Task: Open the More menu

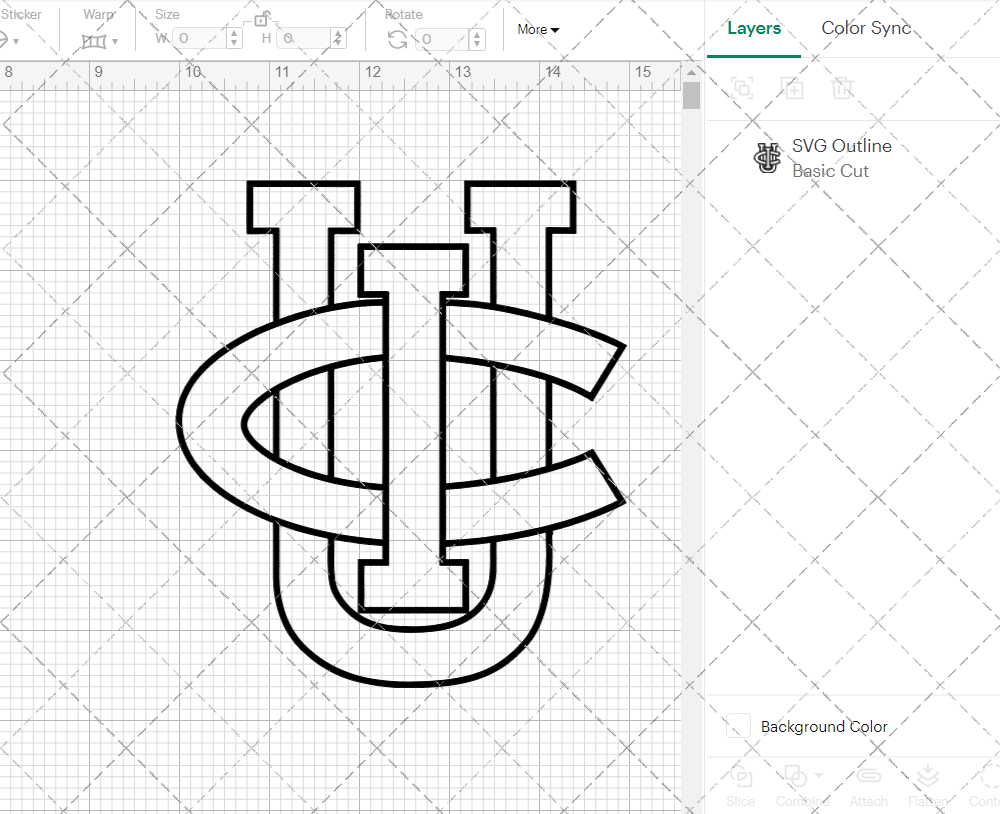Action: pos(537,30)
